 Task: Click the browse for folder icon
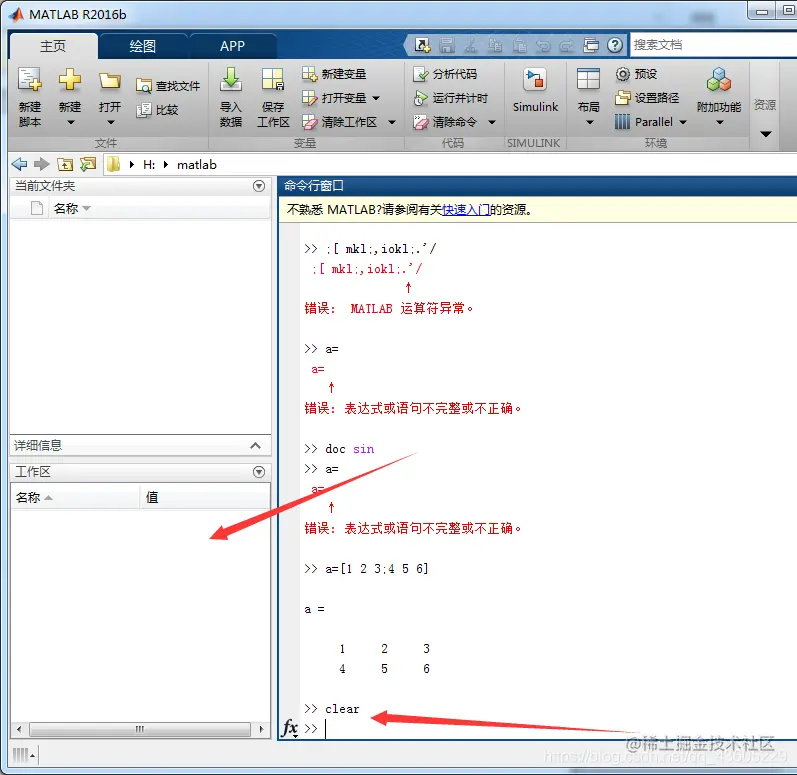coord(88,164)
